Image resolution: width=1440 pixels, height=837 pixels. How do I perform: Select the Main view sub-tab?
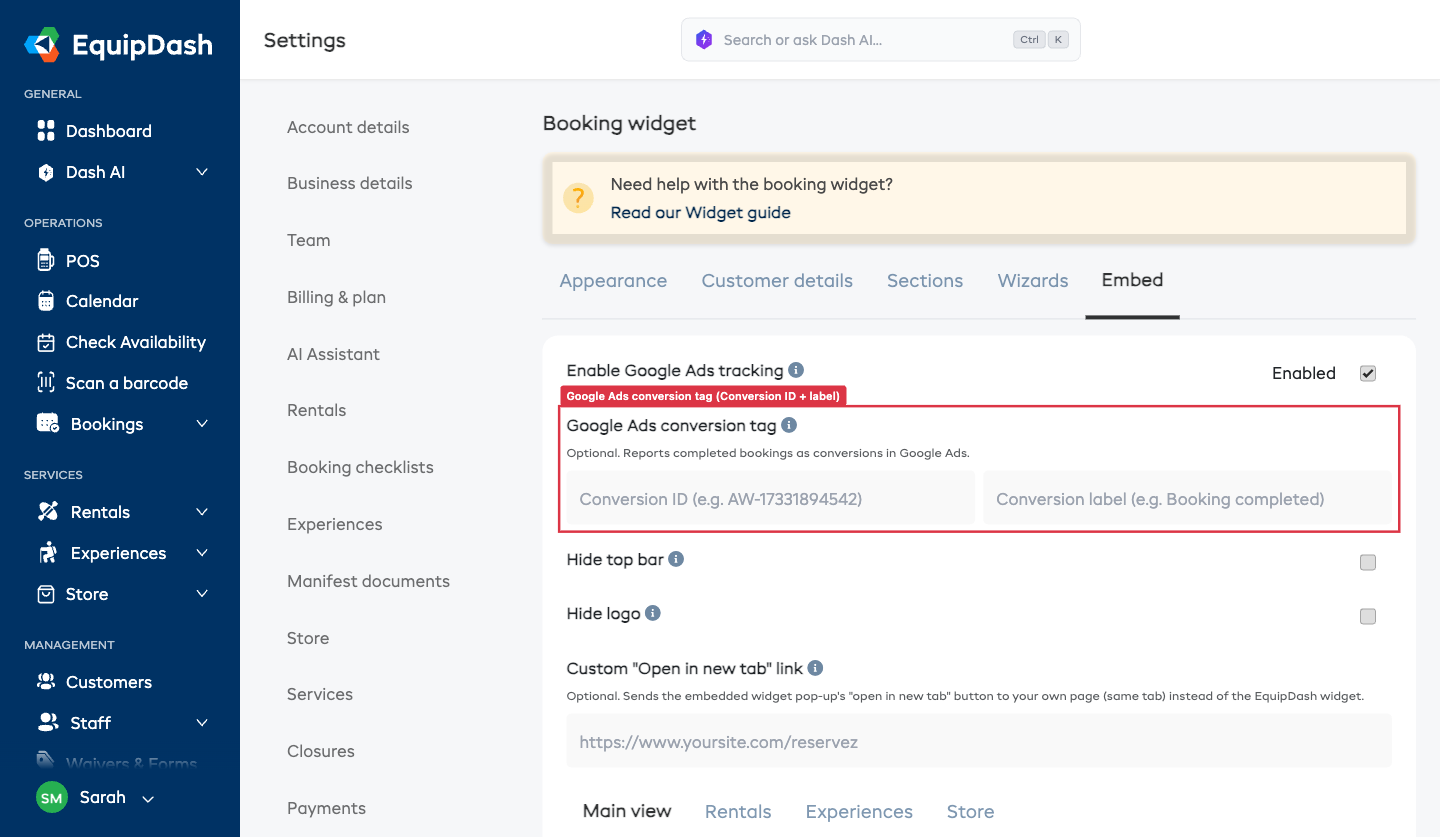coord(627,811)
